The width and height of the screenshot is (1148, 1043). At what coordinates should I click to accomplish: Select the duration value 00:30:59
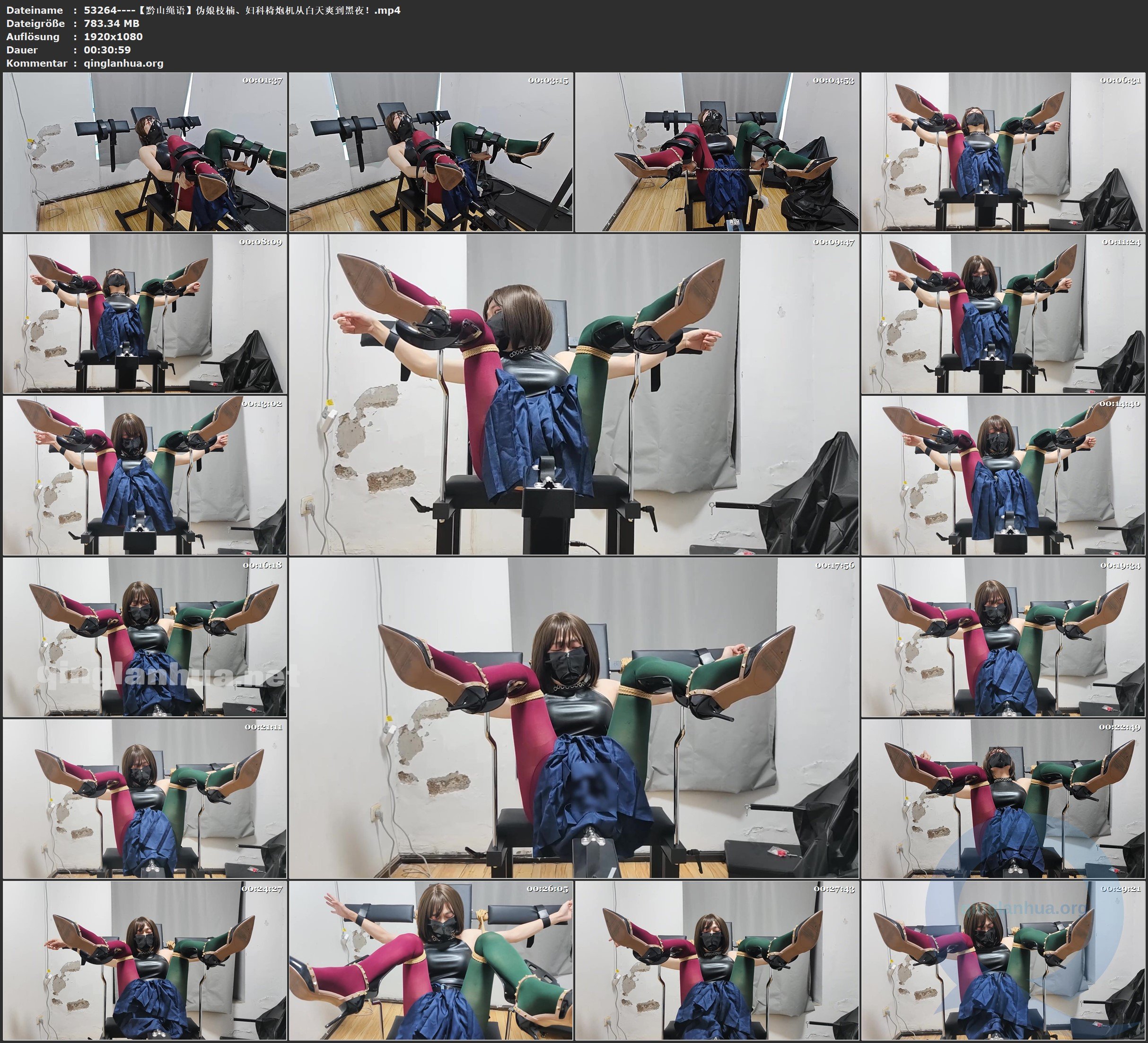click(108, 50)
